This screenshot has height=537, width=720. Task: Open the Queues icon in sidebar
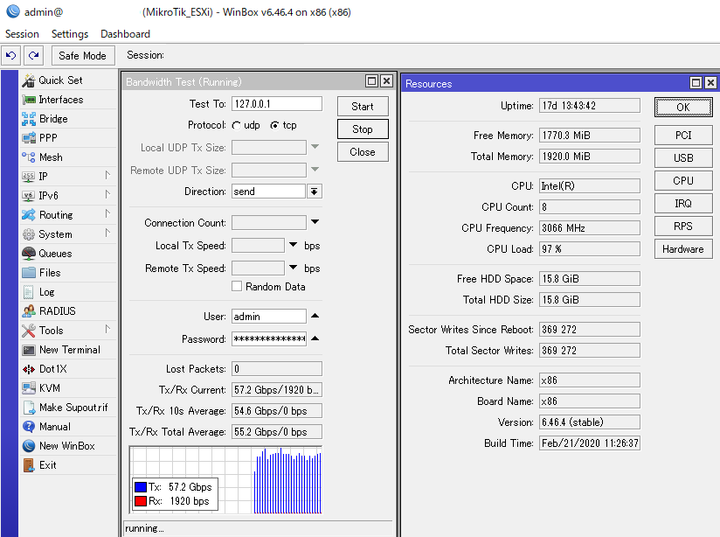tap(28, 253)
